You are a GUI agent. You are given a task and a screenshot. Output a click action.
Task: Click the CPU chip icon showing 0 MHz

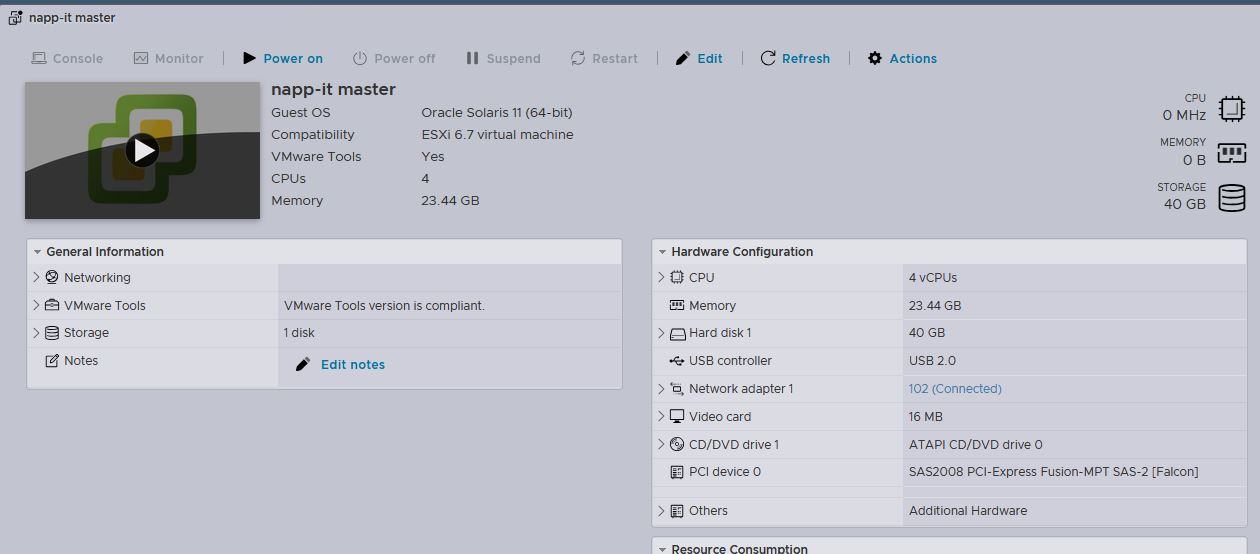[x=1232, y=108]
